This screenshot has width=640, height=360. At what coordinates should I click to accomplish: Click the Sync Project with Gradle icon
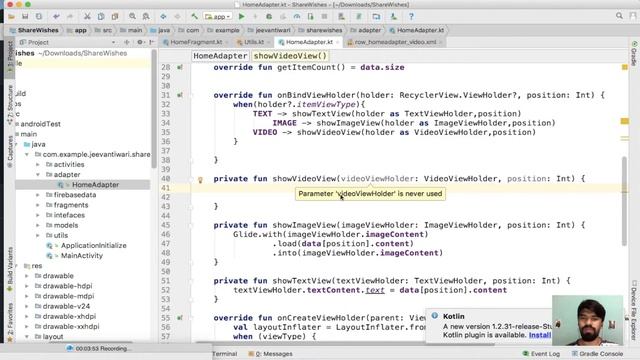(x=359, y=17)
